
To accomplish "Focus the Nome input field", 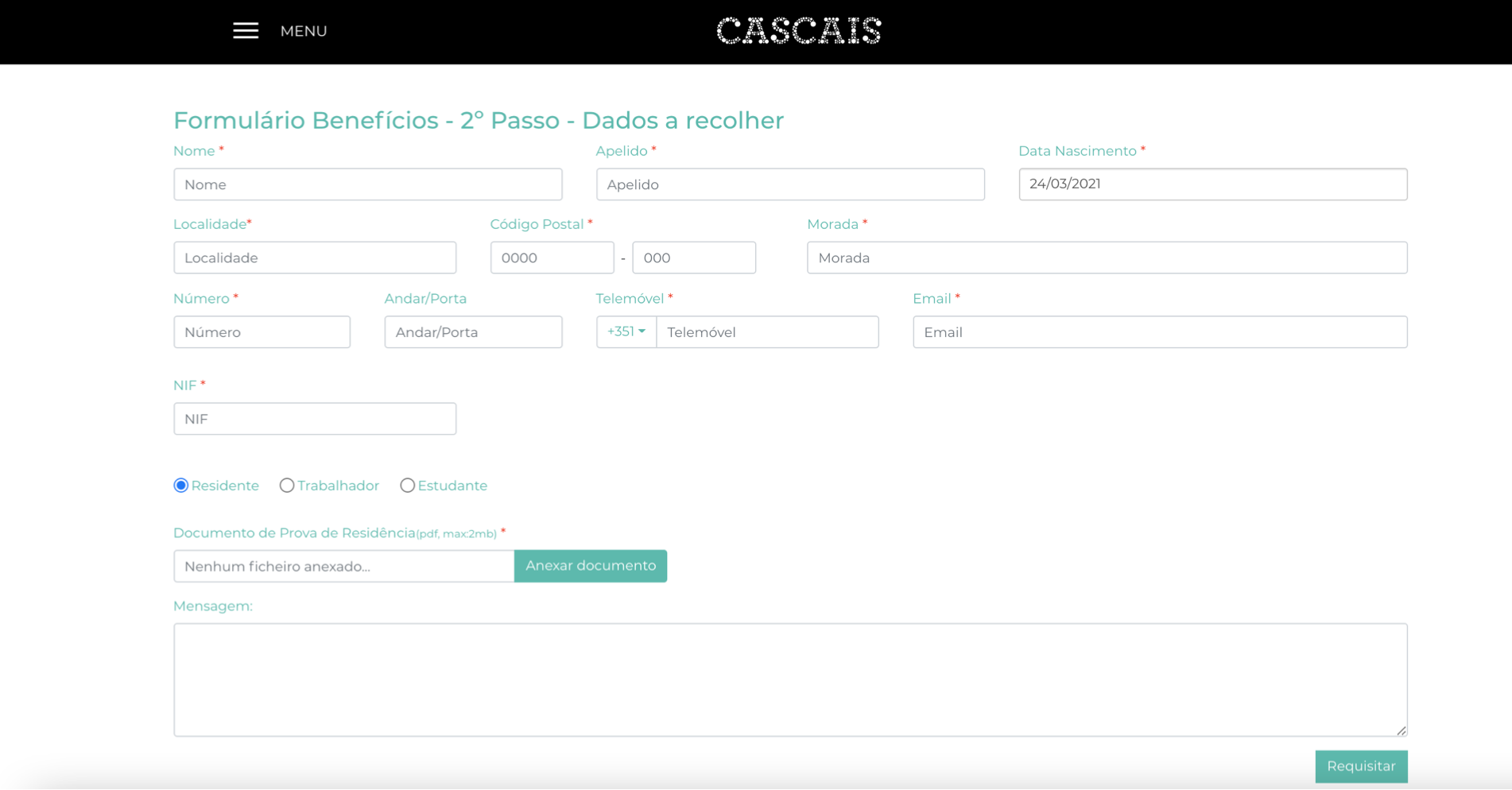I will 368,184.
